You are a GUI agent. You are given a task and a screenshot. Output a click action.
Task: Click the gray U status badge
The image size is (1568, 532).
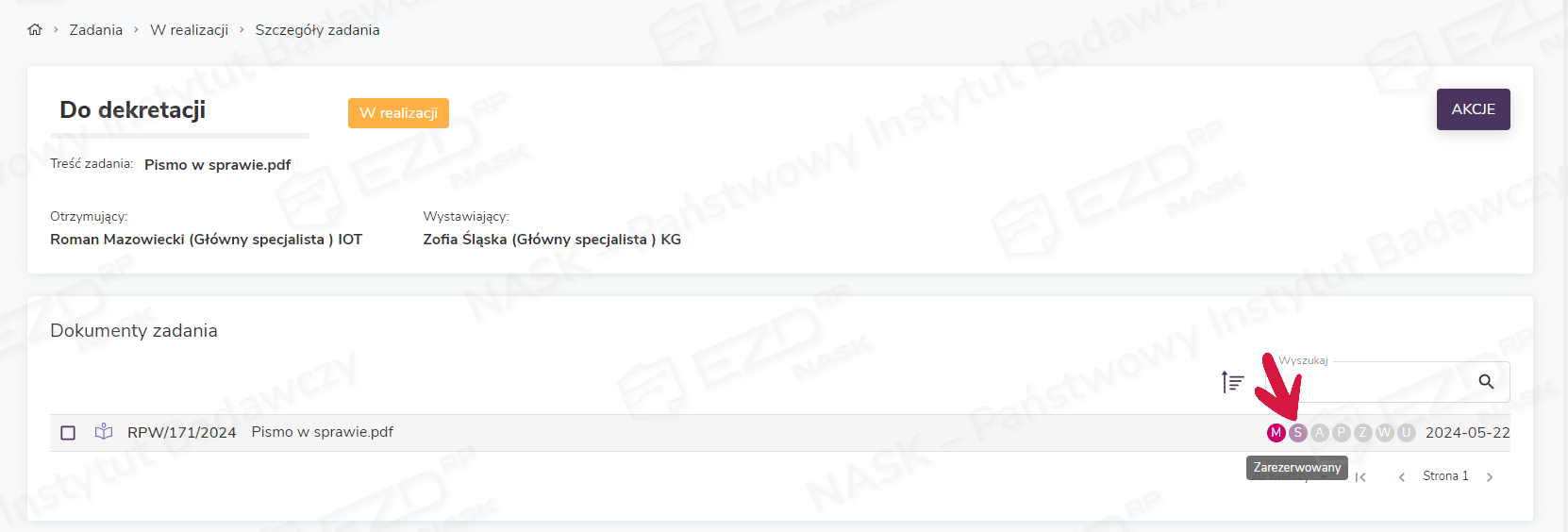(x=1406, y=433)
